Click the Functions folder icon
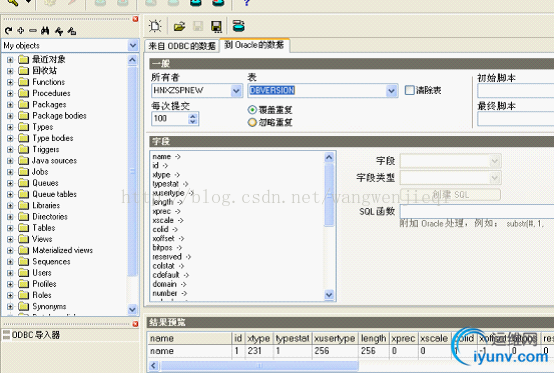This screenshot has height=373, width=554. pyautogui.click(x=23, y=82)
